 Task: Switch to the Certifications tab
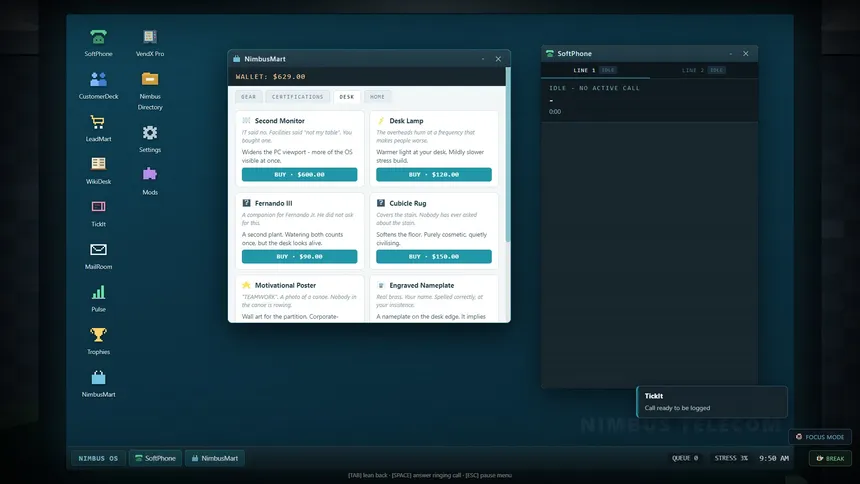click(x=297, y=97)
